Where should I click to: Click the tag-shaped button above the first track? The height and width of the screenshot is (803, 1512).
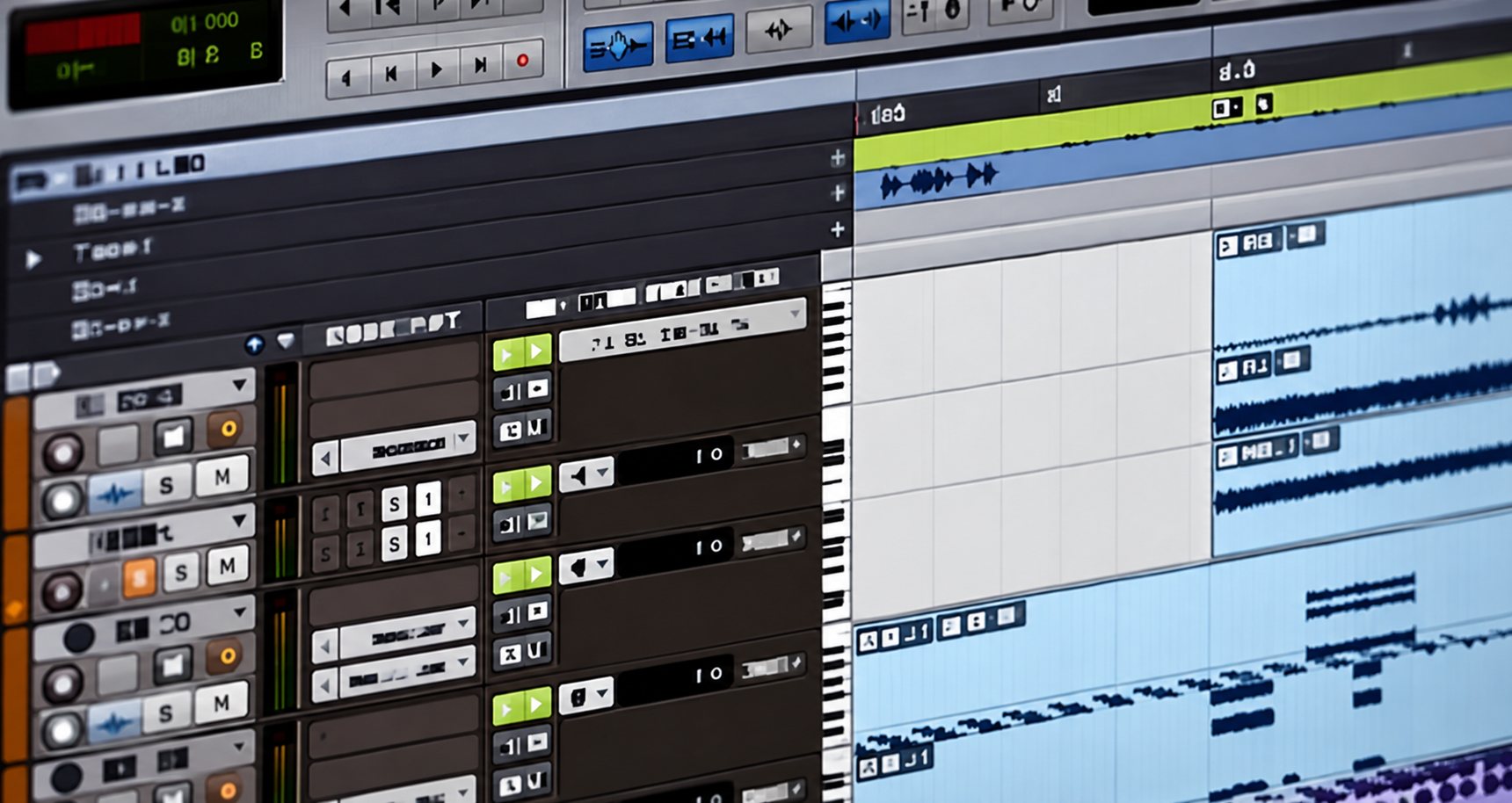(x=46, y=376)
